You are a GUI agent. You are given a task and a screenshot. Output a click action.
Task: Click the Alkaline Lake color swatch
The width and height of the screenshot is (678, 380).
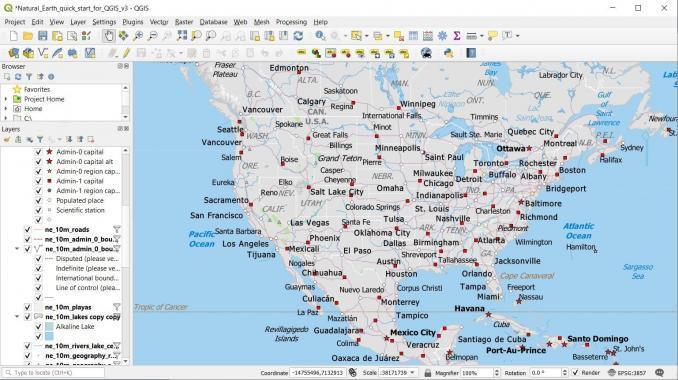[x=49, y=327]
